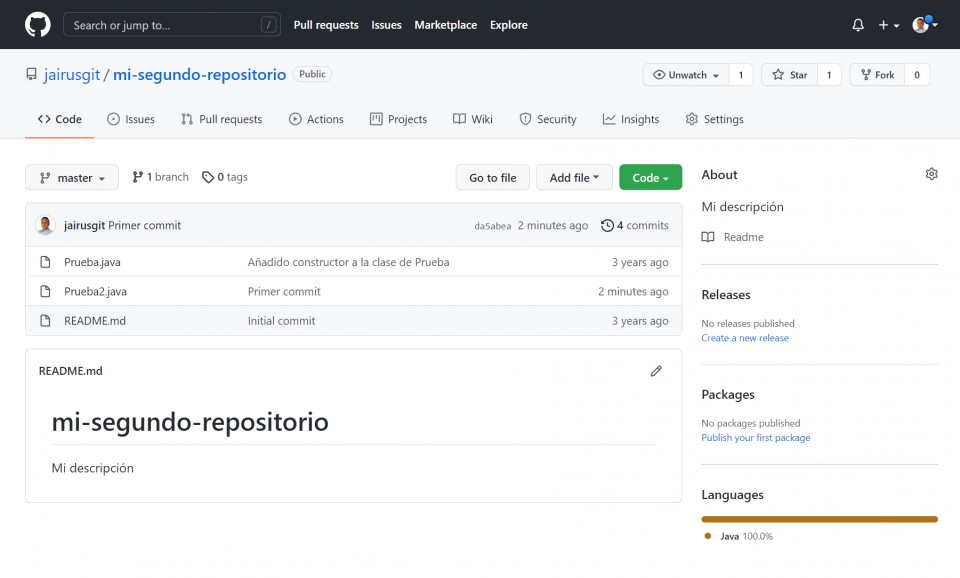Viewport: 960px width, 578px height.
Task: Open commit hash da5abea
Action: 492,226
